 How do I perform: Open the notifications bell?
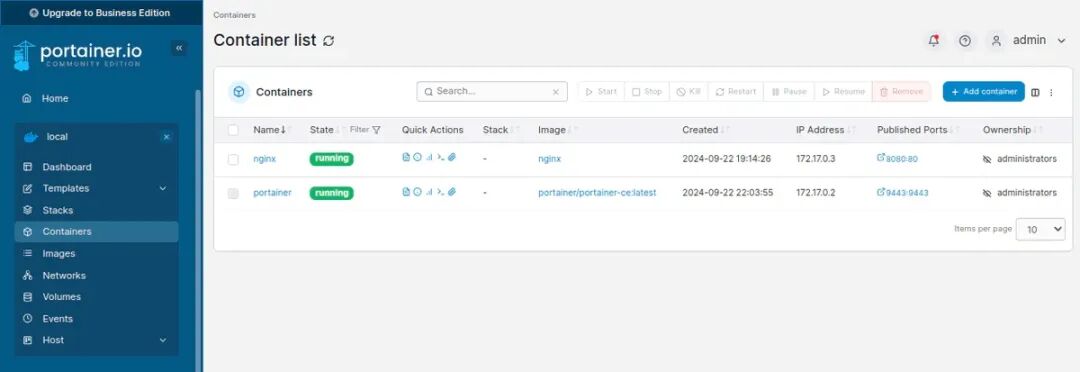(934, 41)
